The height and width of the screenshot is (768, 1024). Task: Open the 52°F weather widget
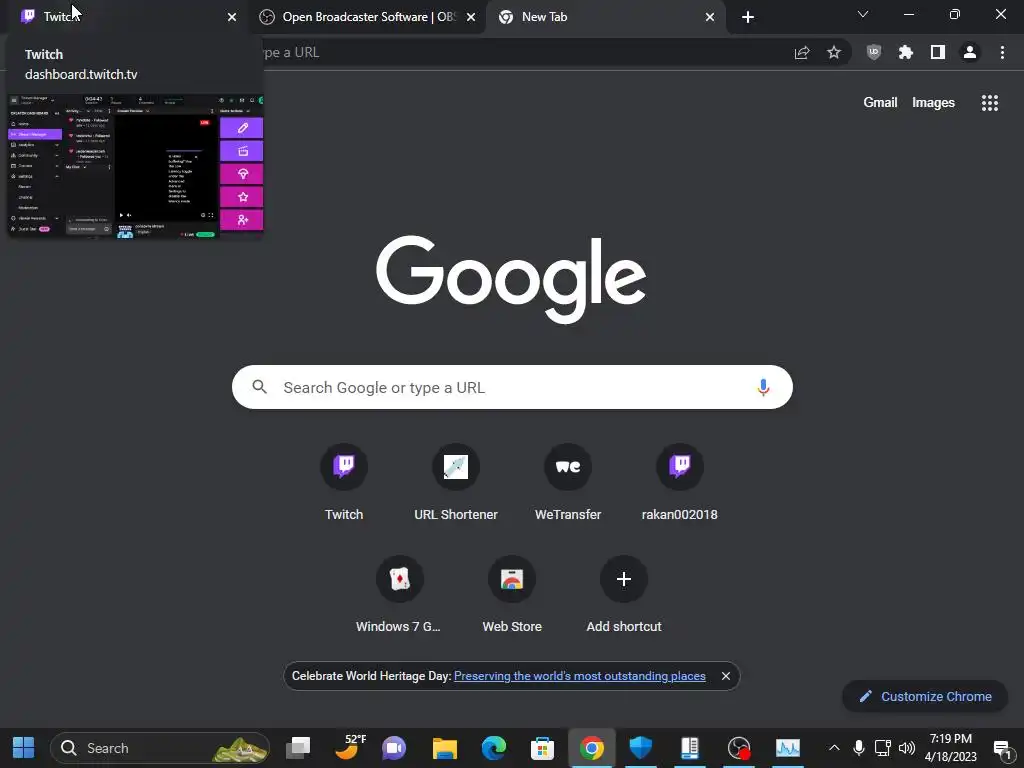point(349,748)
